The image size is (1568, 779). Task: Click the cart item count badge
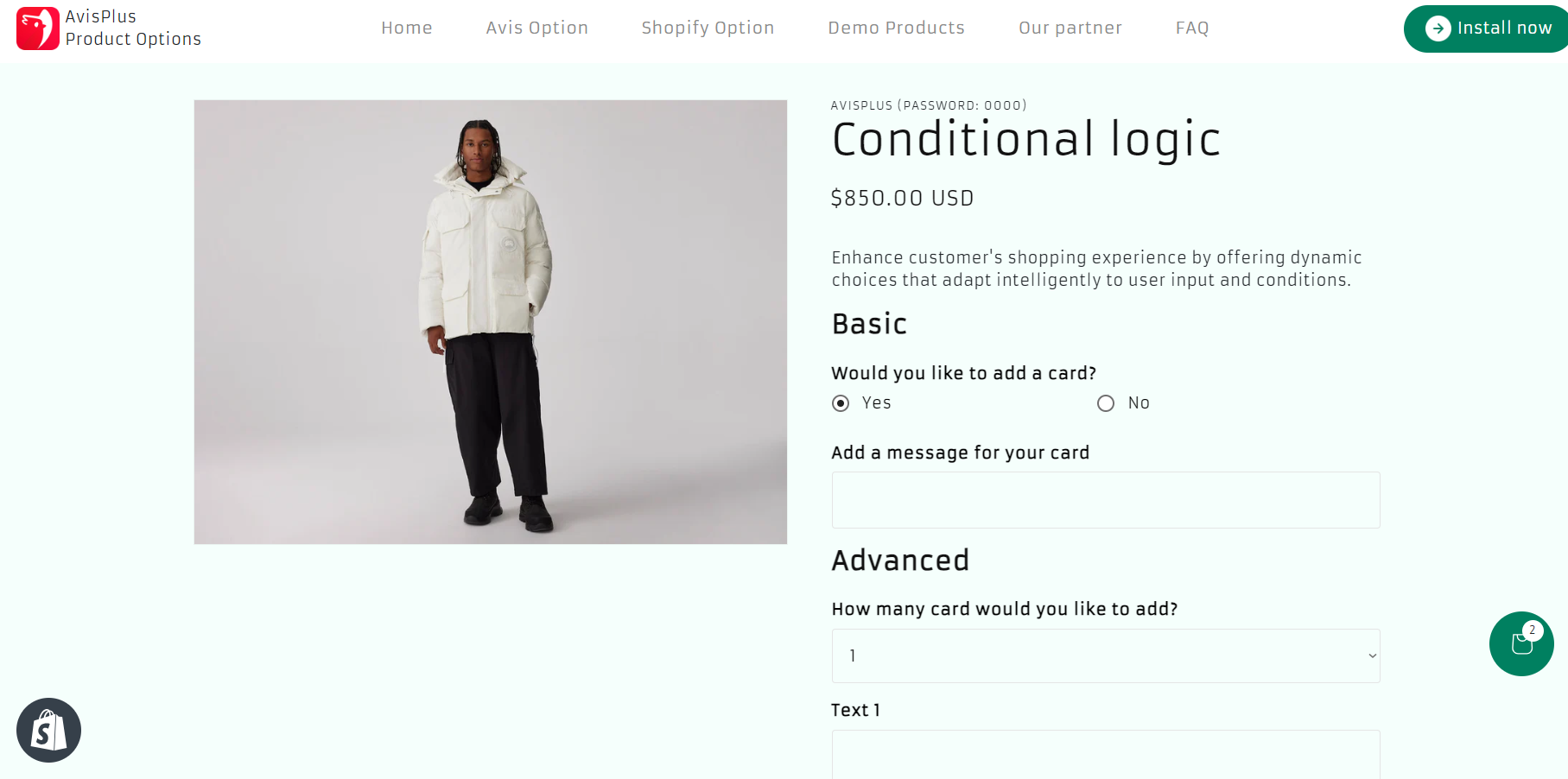(x=1533, y=630)
